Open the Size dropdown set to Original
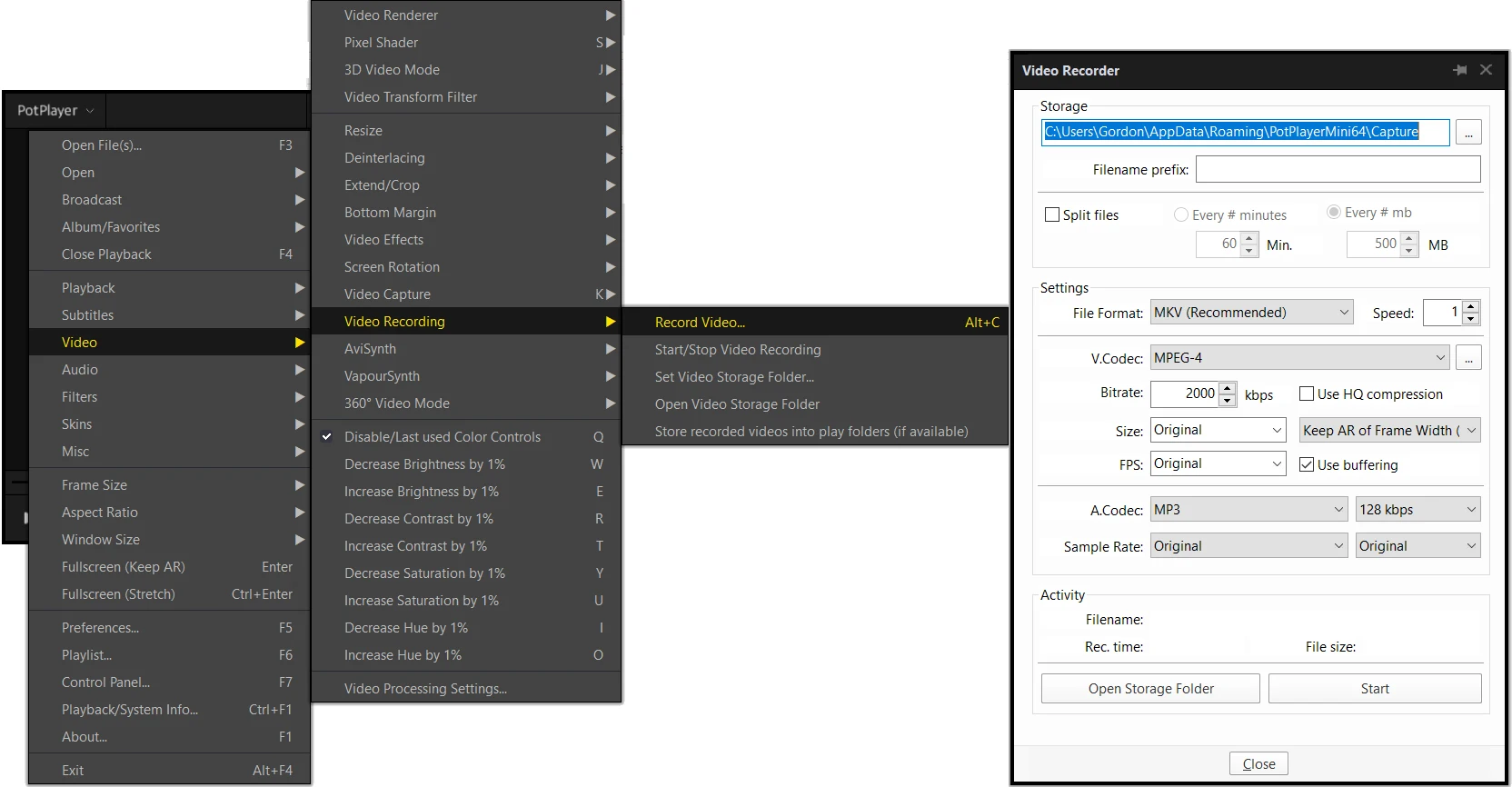Screen dimensions: 1512x787 click(1219, 430)
